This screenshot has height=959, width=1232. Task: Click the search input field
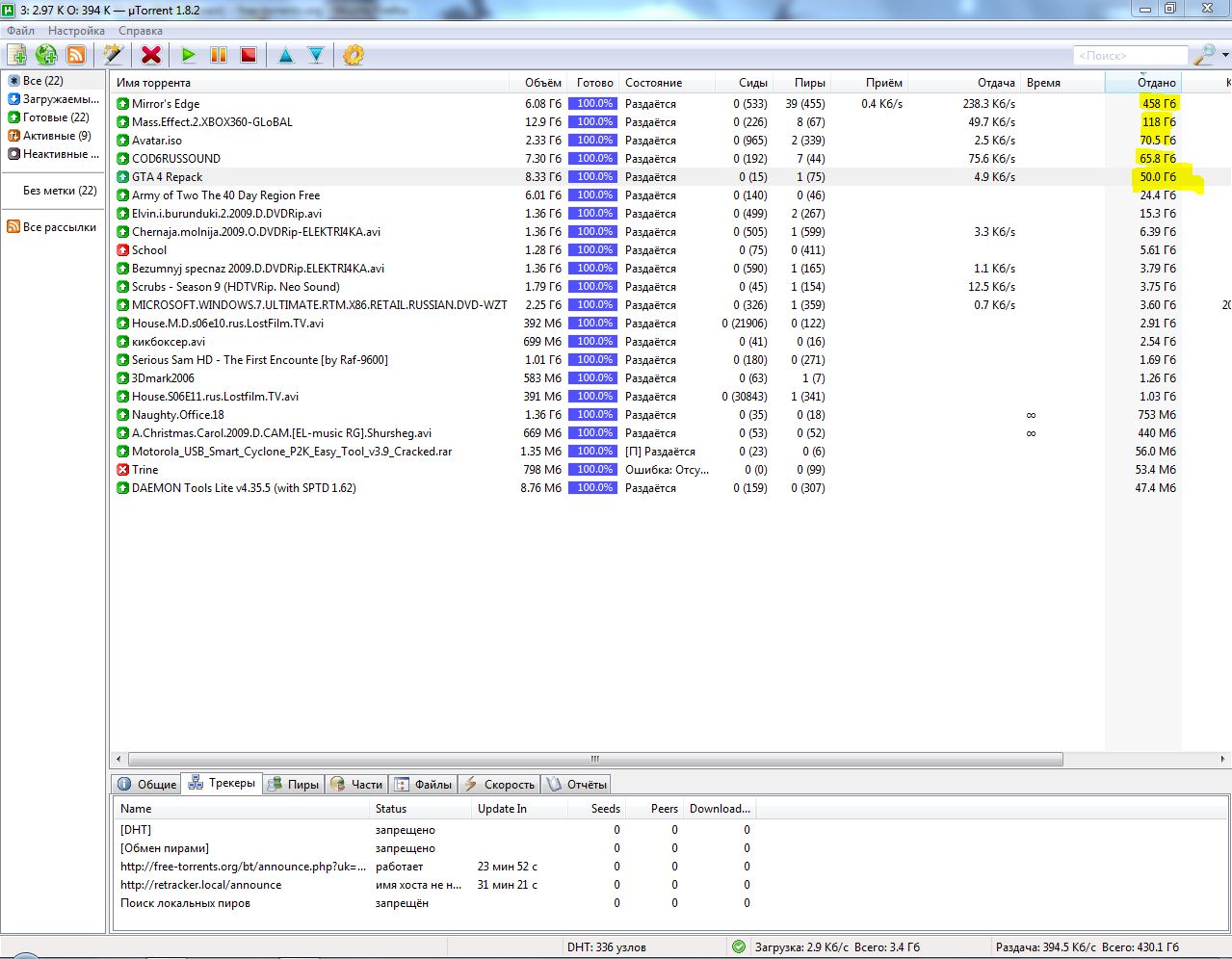(1130, 55)
